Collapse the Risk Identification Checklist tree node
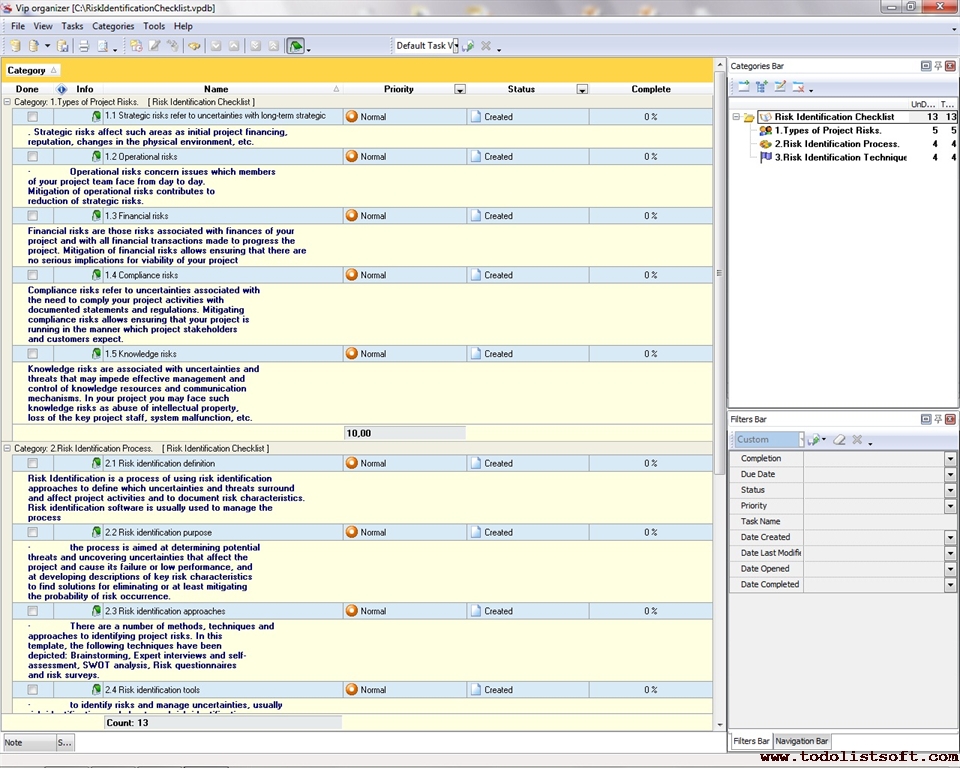 [736, 117]
